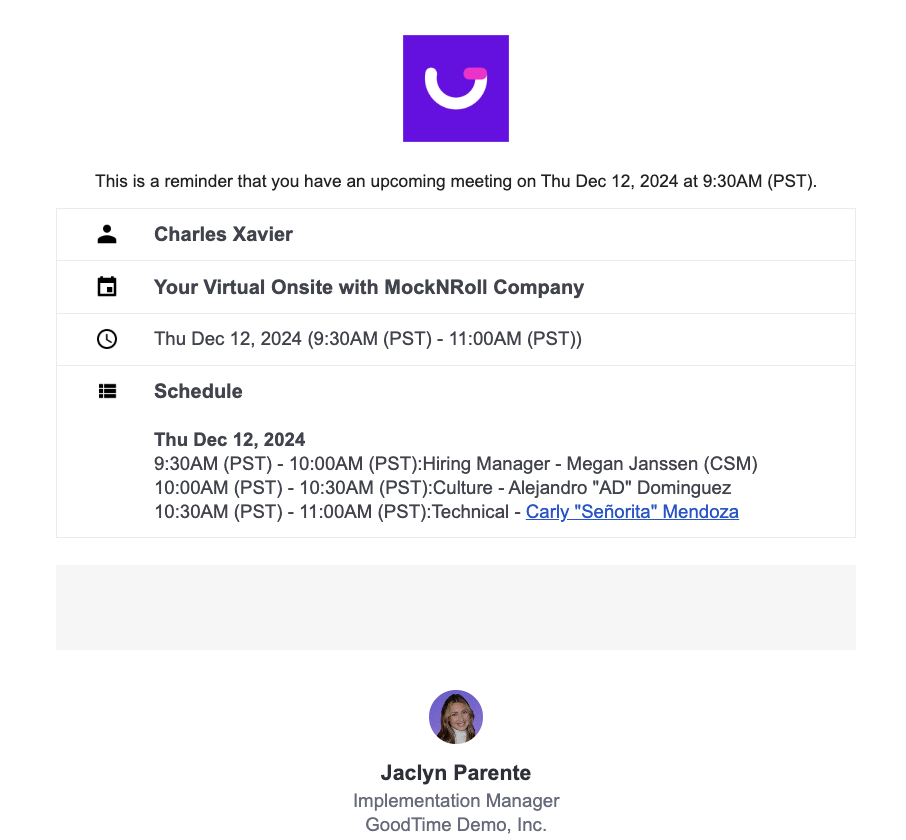This screenshot has width=906, height=840.
Task: Open Carly "Señorita" Mendoza link
Action: click(632, 512)
